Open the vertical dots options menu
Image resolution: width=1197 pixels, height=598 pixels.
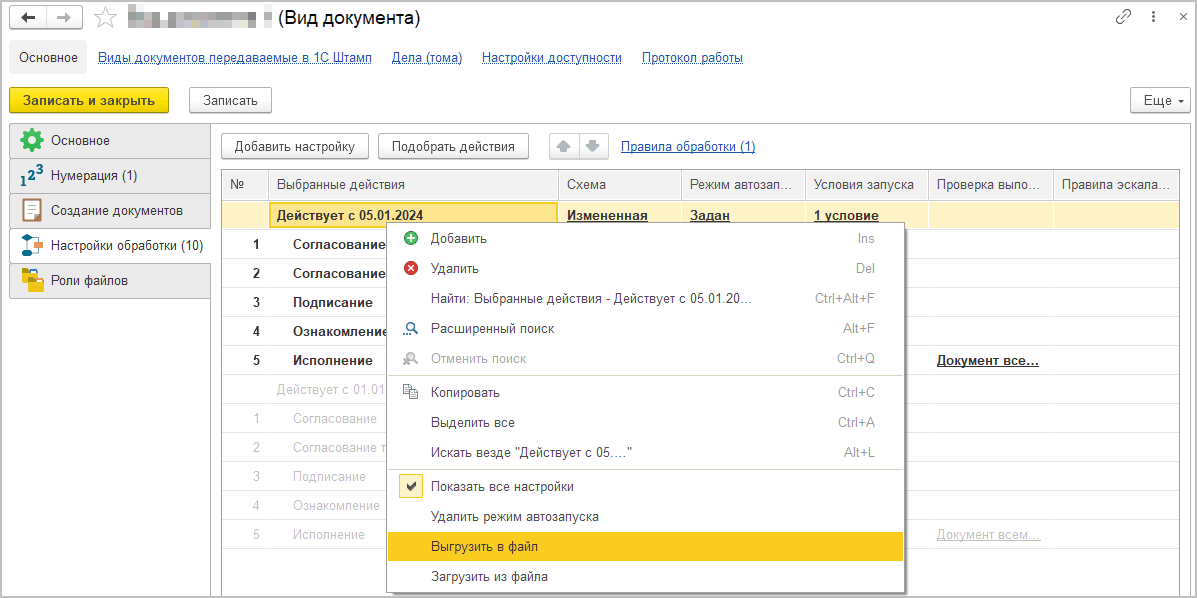click(x=1152, y=18)
